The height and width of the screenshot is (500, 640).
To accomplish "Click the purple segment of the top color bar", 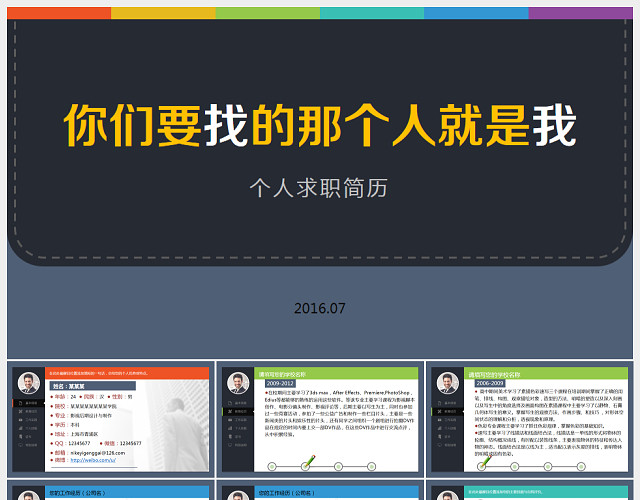I will (580, 13).
